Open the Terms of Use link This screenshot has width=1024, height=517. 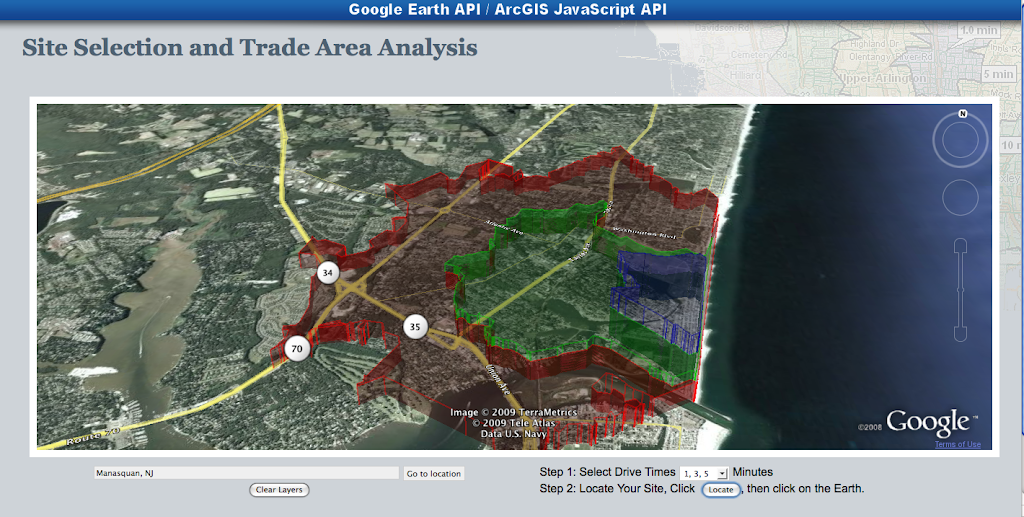[x=957, y=445]
